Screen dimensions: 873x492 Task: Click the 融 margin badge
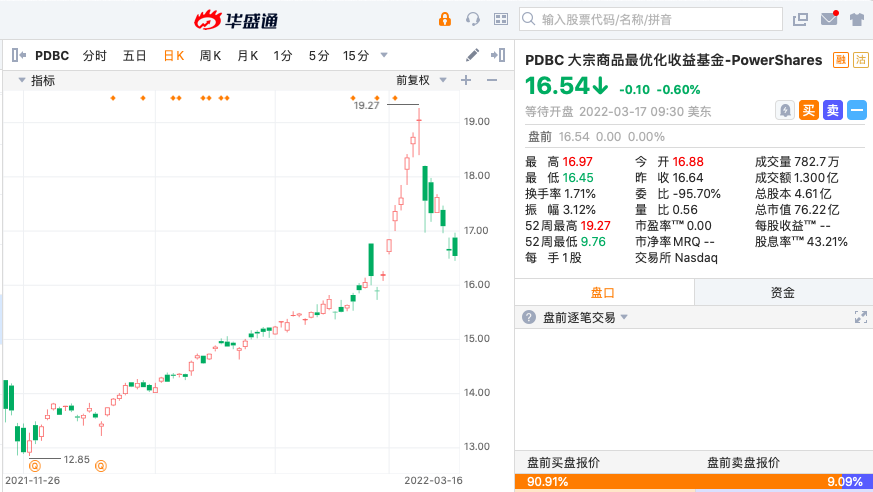coord(840,60)
